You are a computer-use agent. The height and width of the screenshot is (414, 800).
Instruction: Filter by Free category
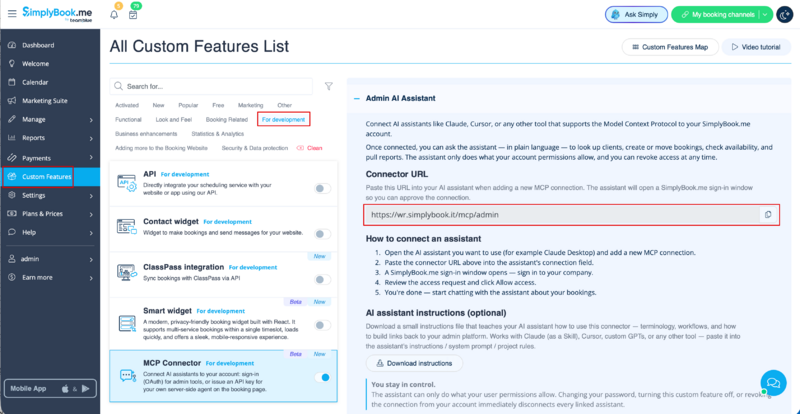tap(218, 105)
